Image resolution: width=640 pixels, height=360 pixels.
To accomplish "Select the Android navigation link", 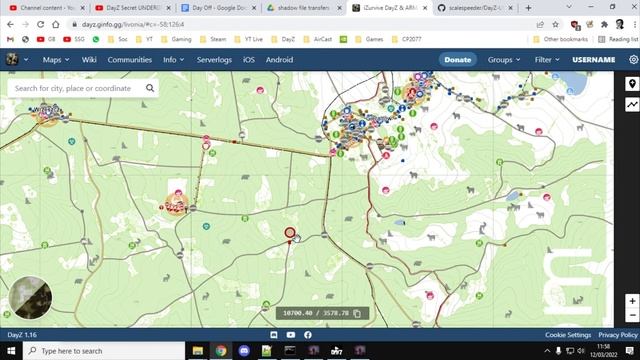I will [279, 60].
